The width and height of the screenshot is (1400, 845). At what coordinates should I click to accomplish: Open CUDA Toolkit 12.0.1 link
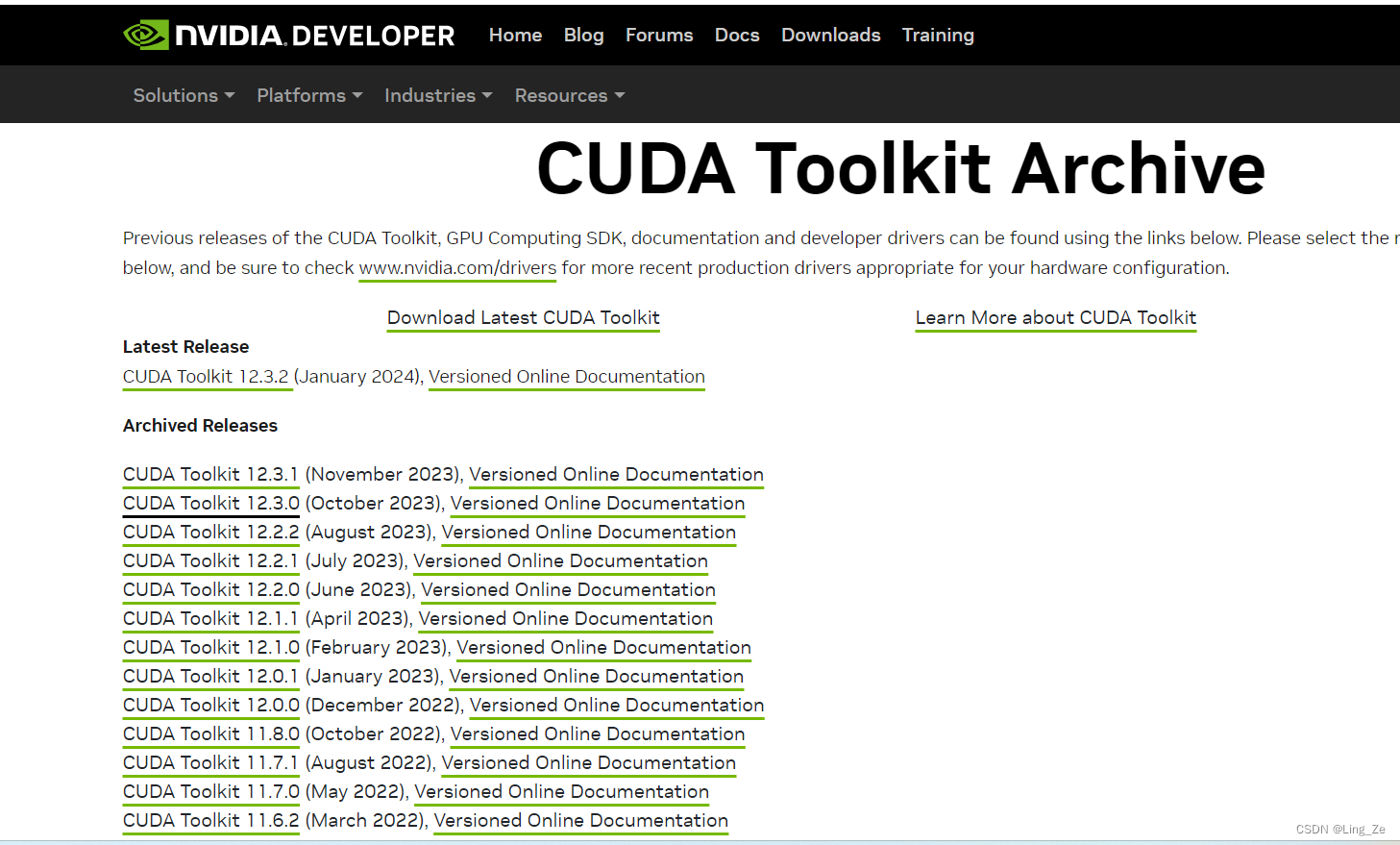click(x=210, y=677)
